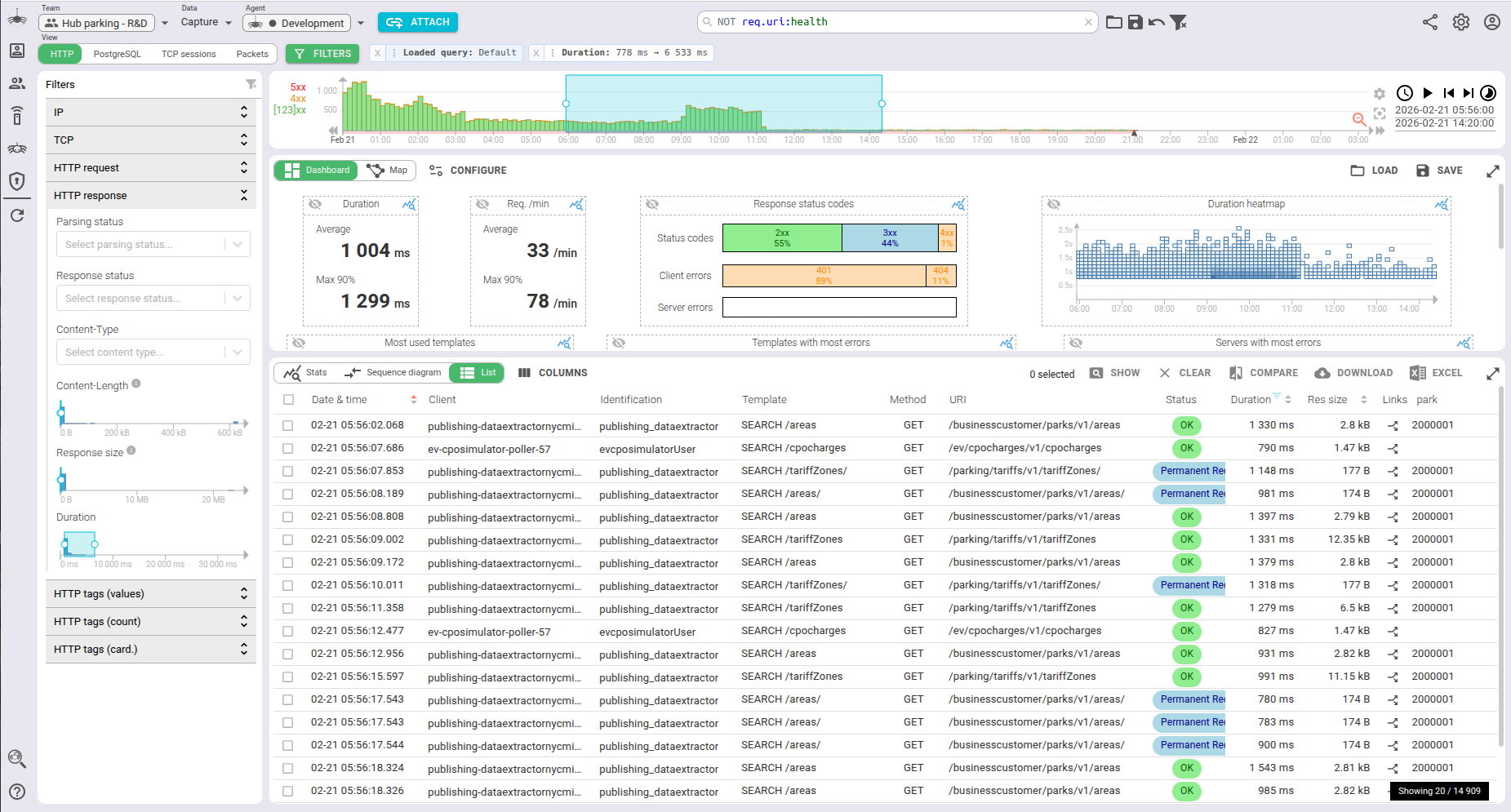Viewport: 1511px width, 812px height.
Task: Click the clear filter funnel icon
Action: pos(1178,23)
